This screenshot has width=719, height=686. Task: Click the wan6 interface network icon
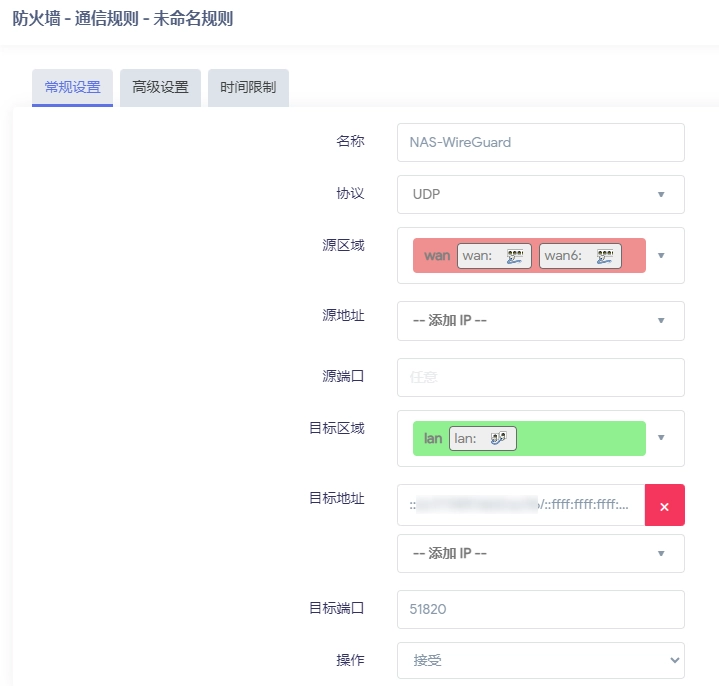point(605,256)
